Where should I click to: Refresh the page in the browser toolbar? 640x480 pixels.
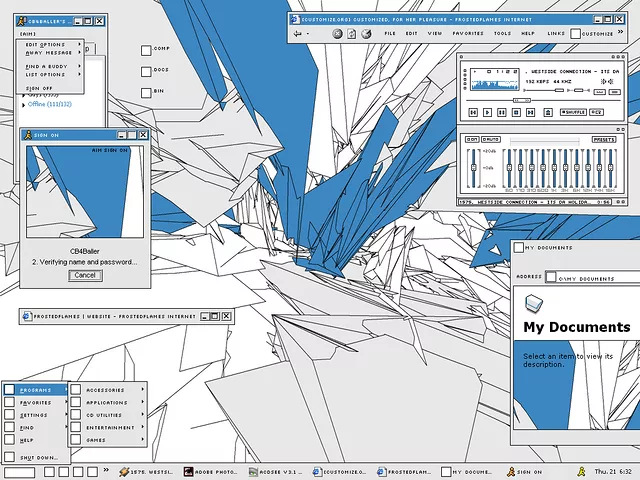coord(351,33)
